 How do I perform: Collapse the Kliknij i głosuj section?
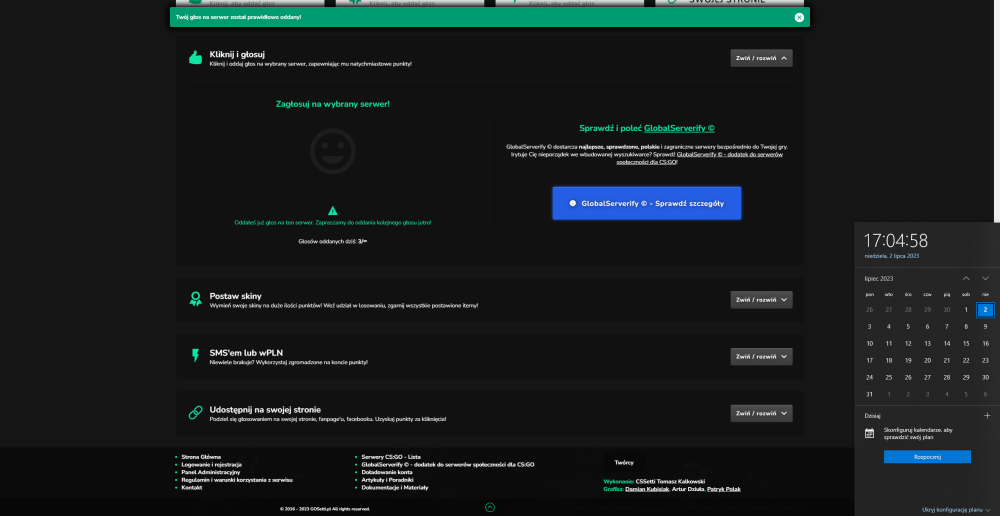[761, 58]
